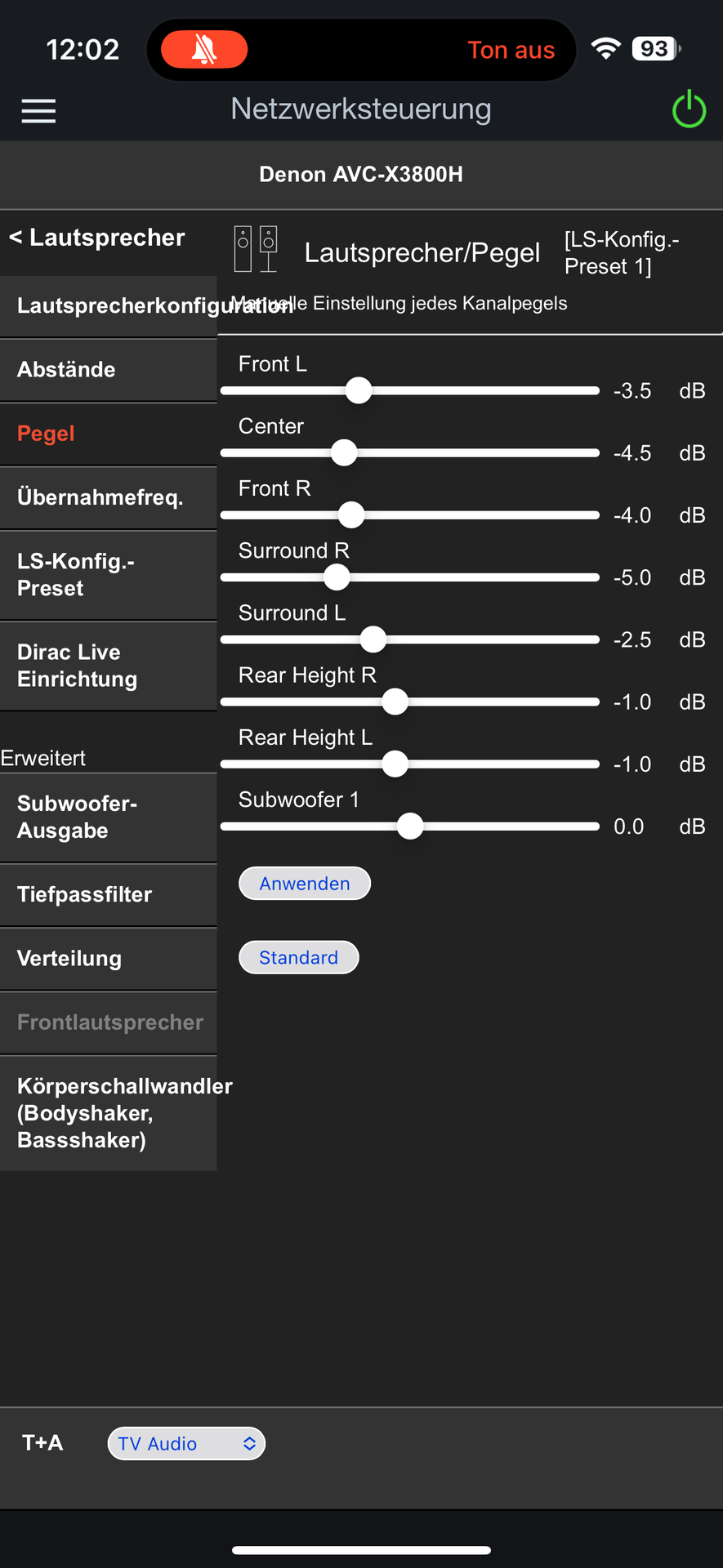723x1568 pixels.
Task: Open the hamburger menu
Action: 38,111
